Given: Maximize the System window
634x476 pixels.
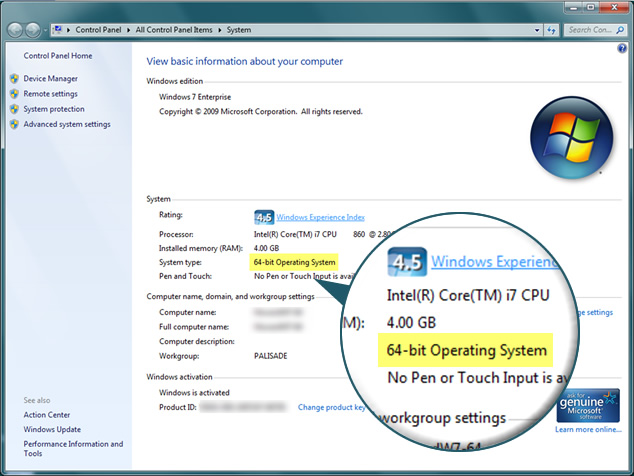Looking at the screenshot, I should [591, 7].
